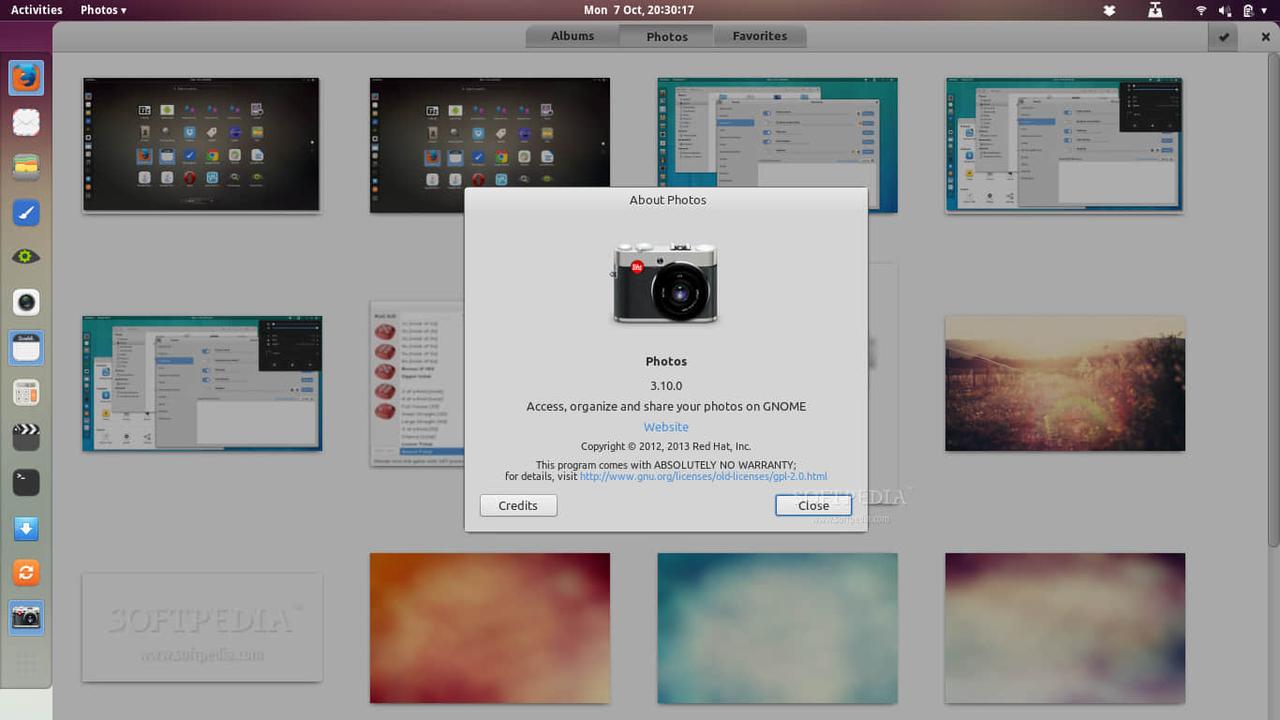The height and width of the screenshot is (720, 1280).
Task: Open the Website link
Action: (x=666, y=427)
